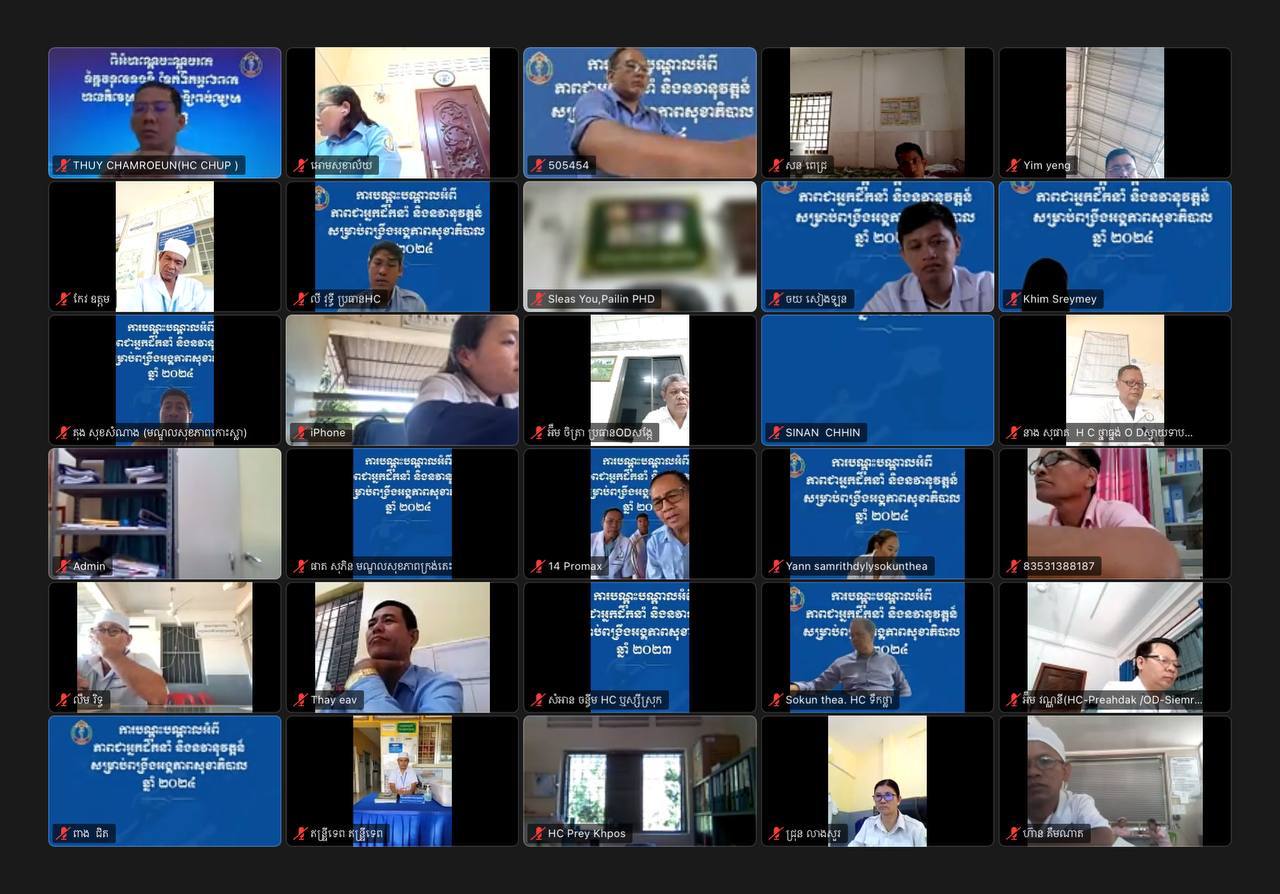Click the muted microphone icon next to 505454
1280x894 pixels.
point(538,166)
